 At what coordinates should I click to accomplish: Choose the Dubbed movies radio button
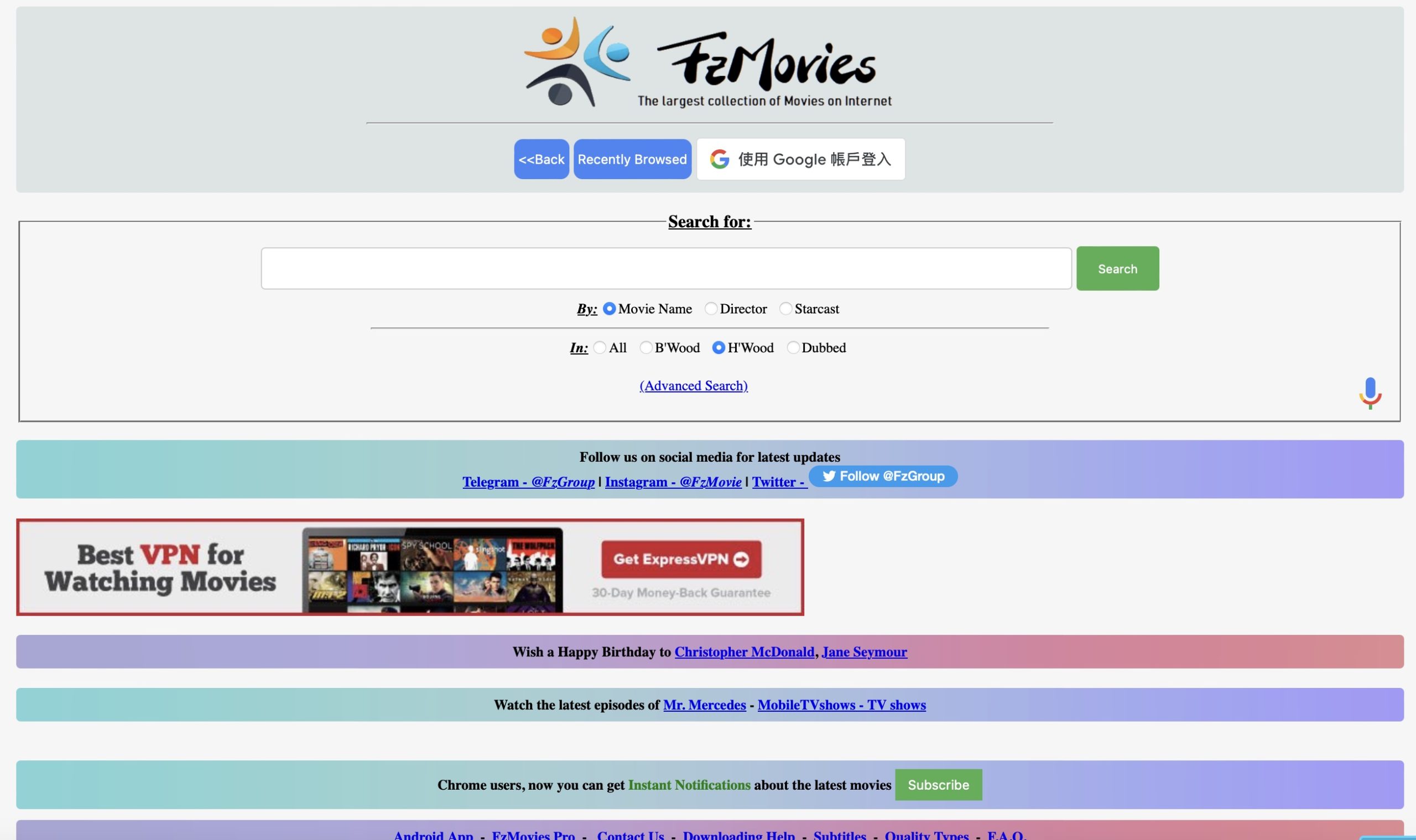point(793,347)
